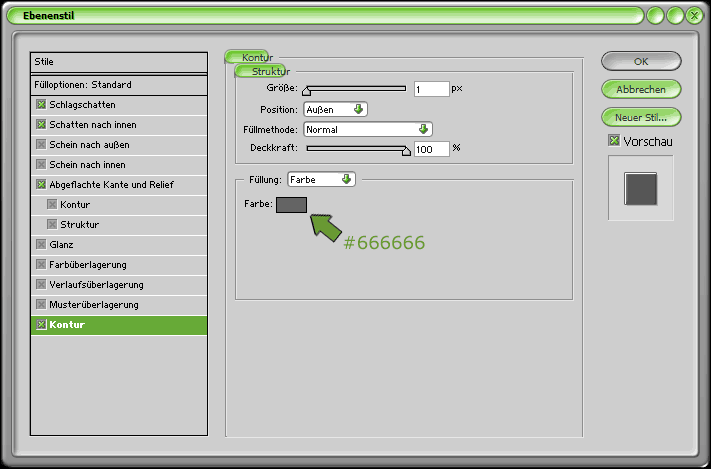Enable Schein nach innen checkbox

(x=41, y=165)
